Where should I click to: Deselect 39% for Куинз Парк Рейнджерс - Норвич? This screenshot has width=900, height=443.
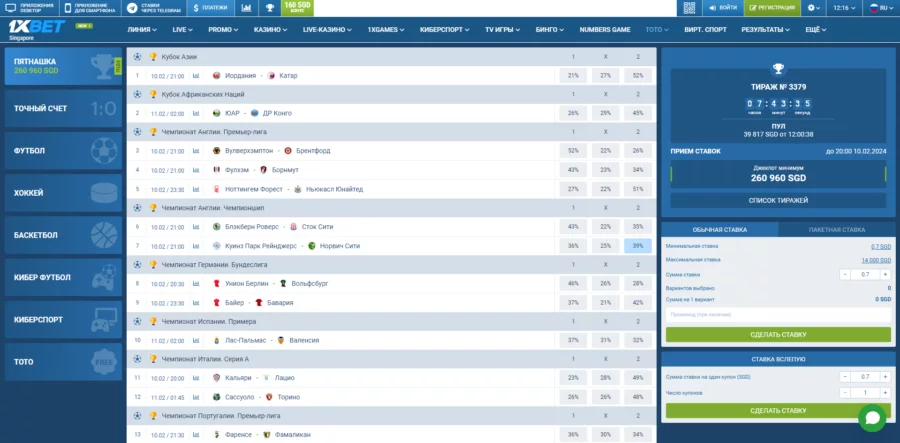tap(638, 246)
